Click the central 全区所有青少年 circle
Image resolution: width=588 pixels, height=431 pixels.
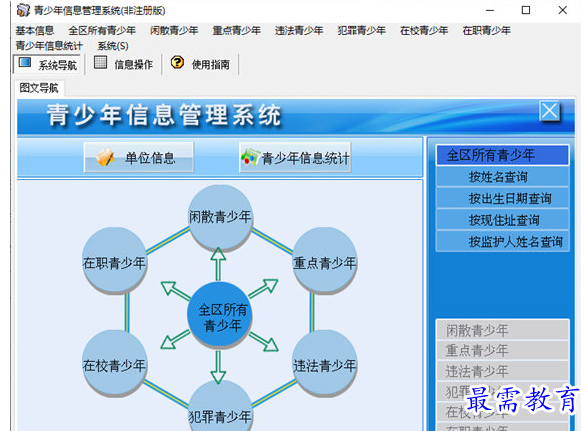pos(220,315)
